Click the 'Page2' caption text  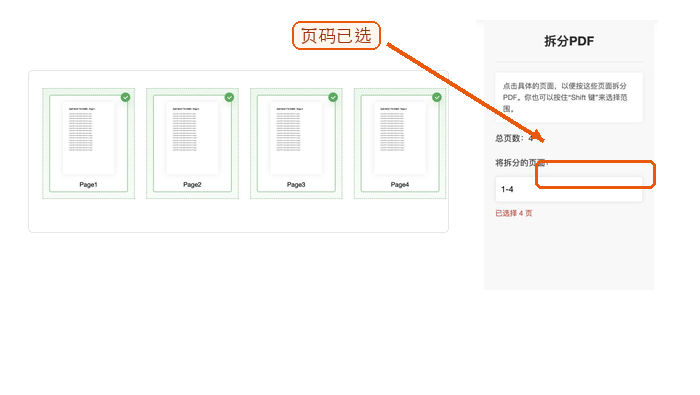[x=192, y=184]
